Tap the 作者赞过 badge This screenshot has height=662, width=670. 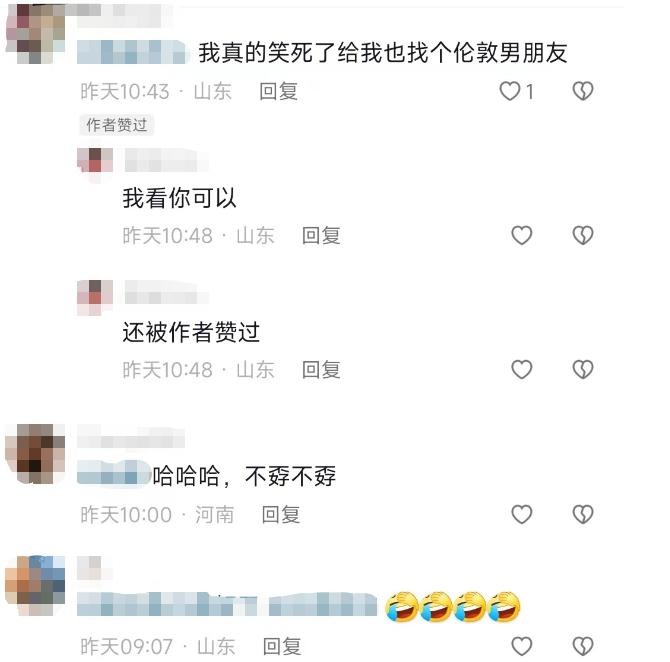[x=117, y=125]
